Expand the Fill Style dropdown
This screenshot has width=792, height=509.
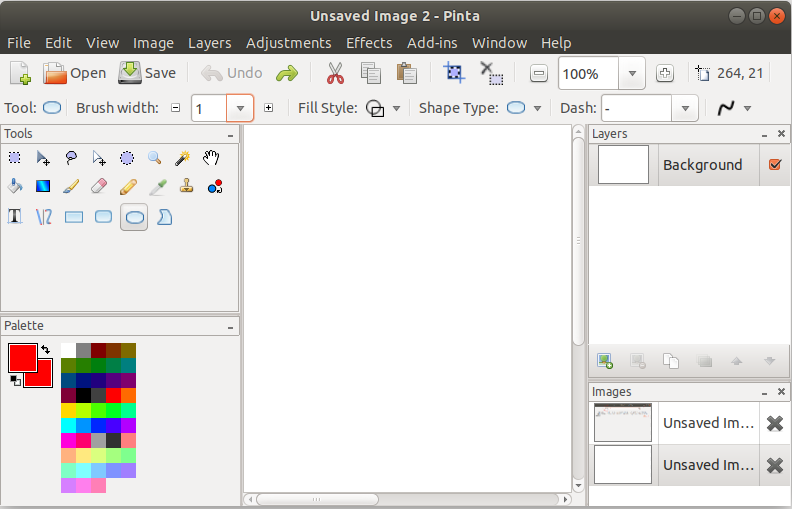click(x=397, y=108)
